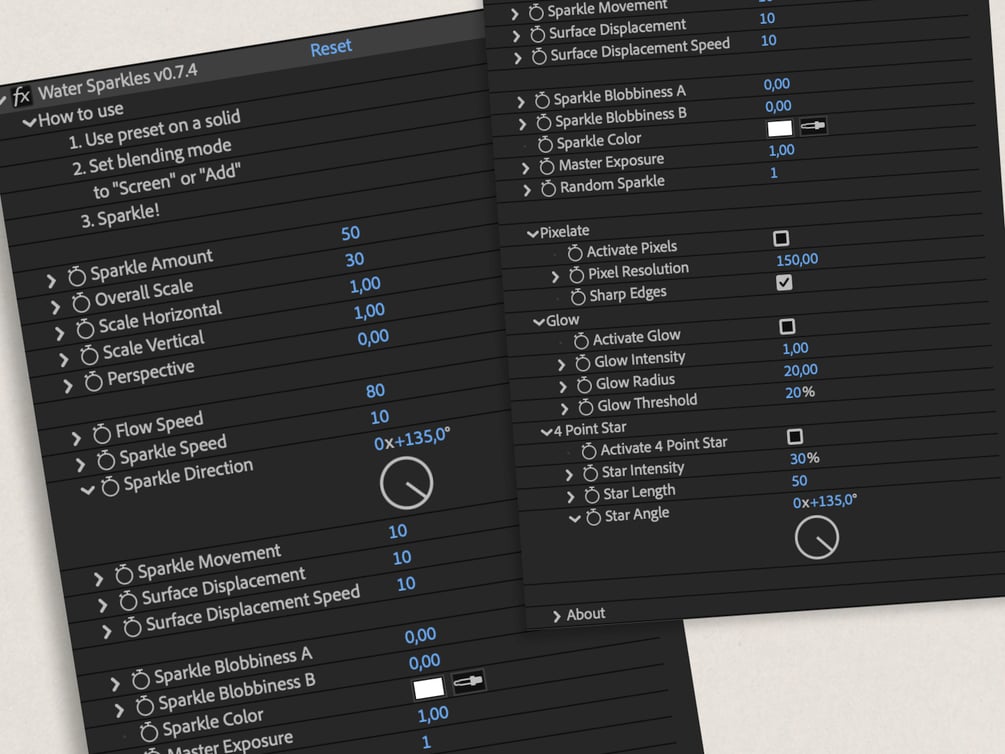The height and width of the screenshot is (754, 1005).
Task: Enable the Activate Glow checkbox
Action: [787, 326]
